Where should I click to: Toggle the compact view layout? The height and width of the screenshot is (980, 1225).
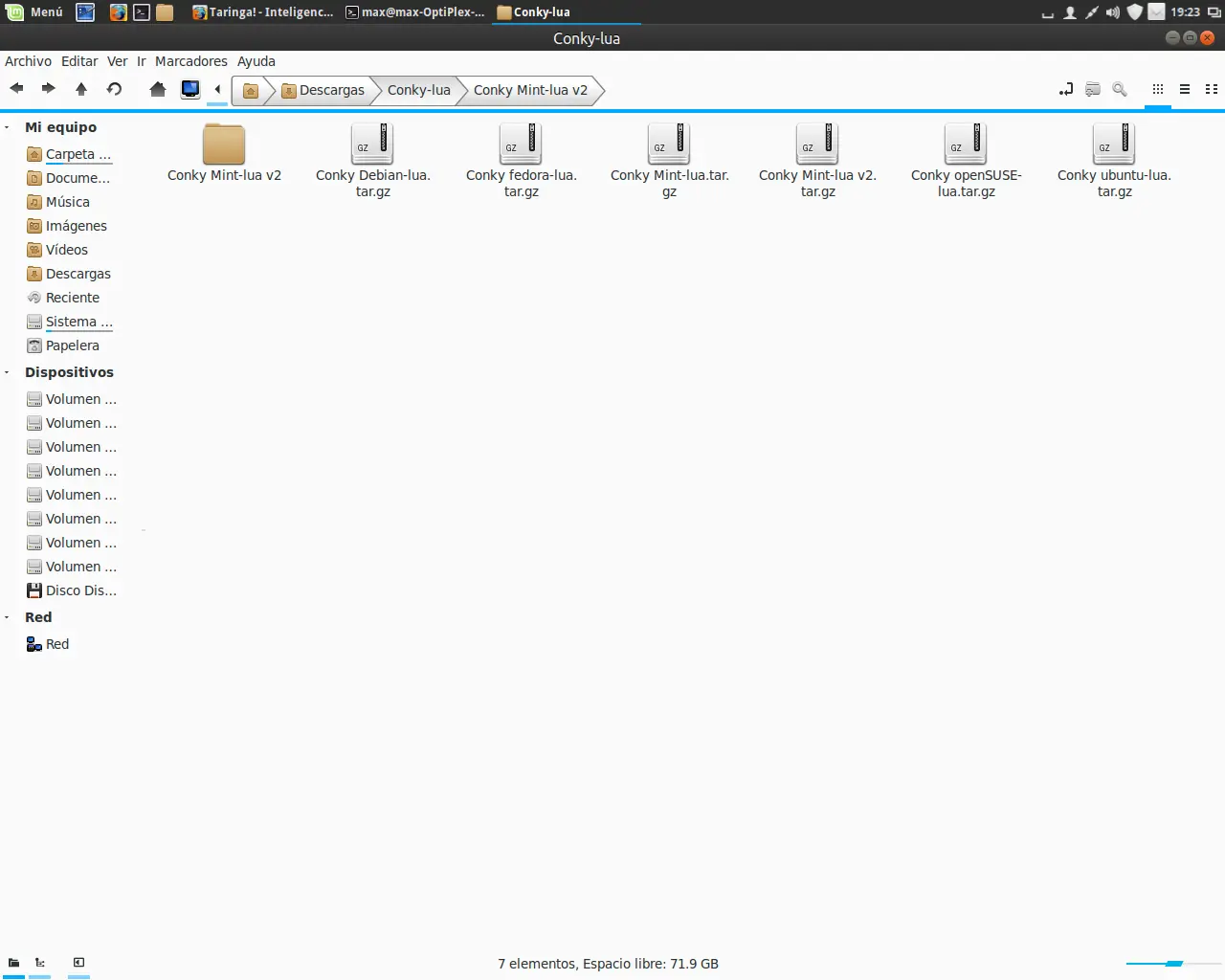pos(1211,89)
